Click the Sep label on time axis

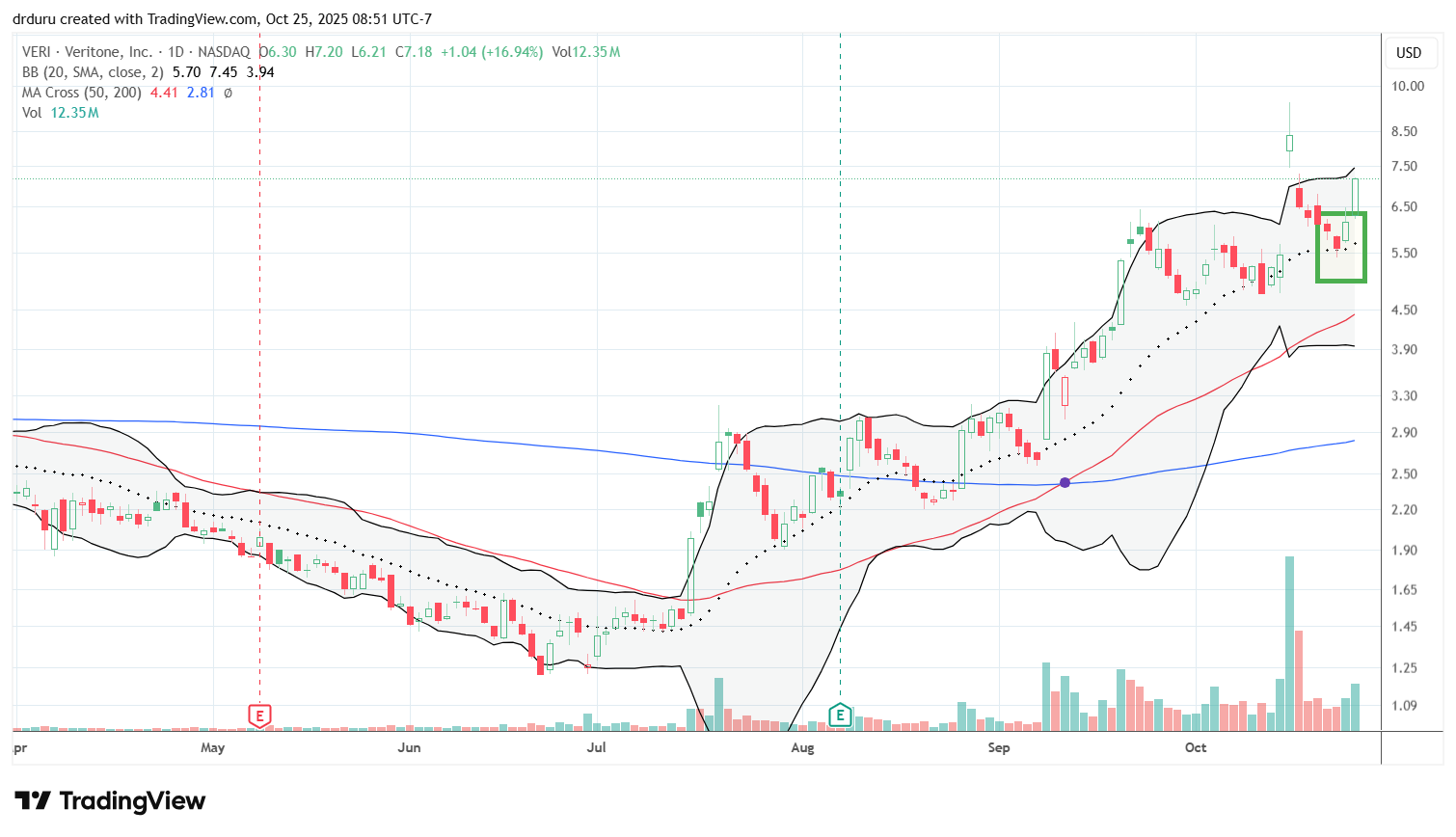pos(999,747)
